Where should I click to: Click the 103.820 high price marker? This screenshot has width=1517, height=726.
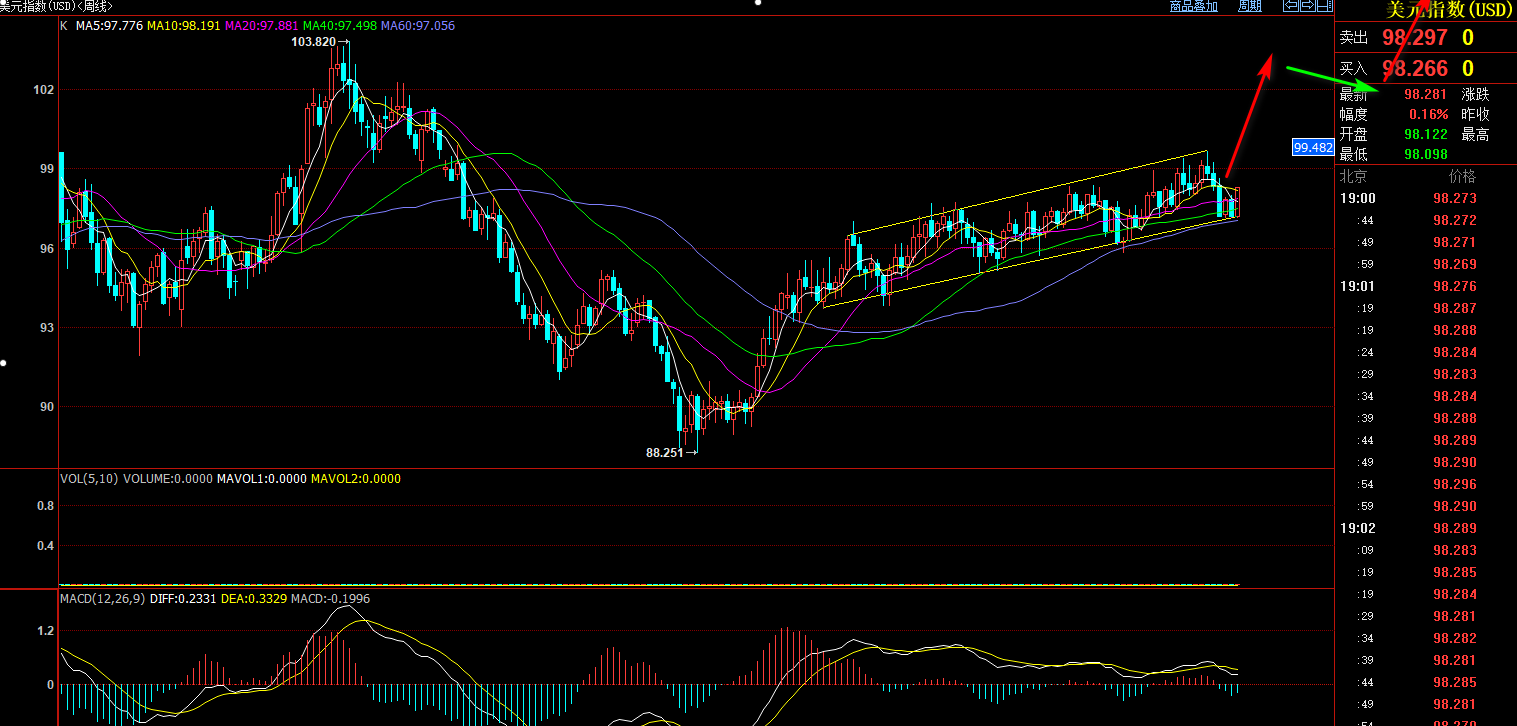pyautogui.click(x=313, y=42)
